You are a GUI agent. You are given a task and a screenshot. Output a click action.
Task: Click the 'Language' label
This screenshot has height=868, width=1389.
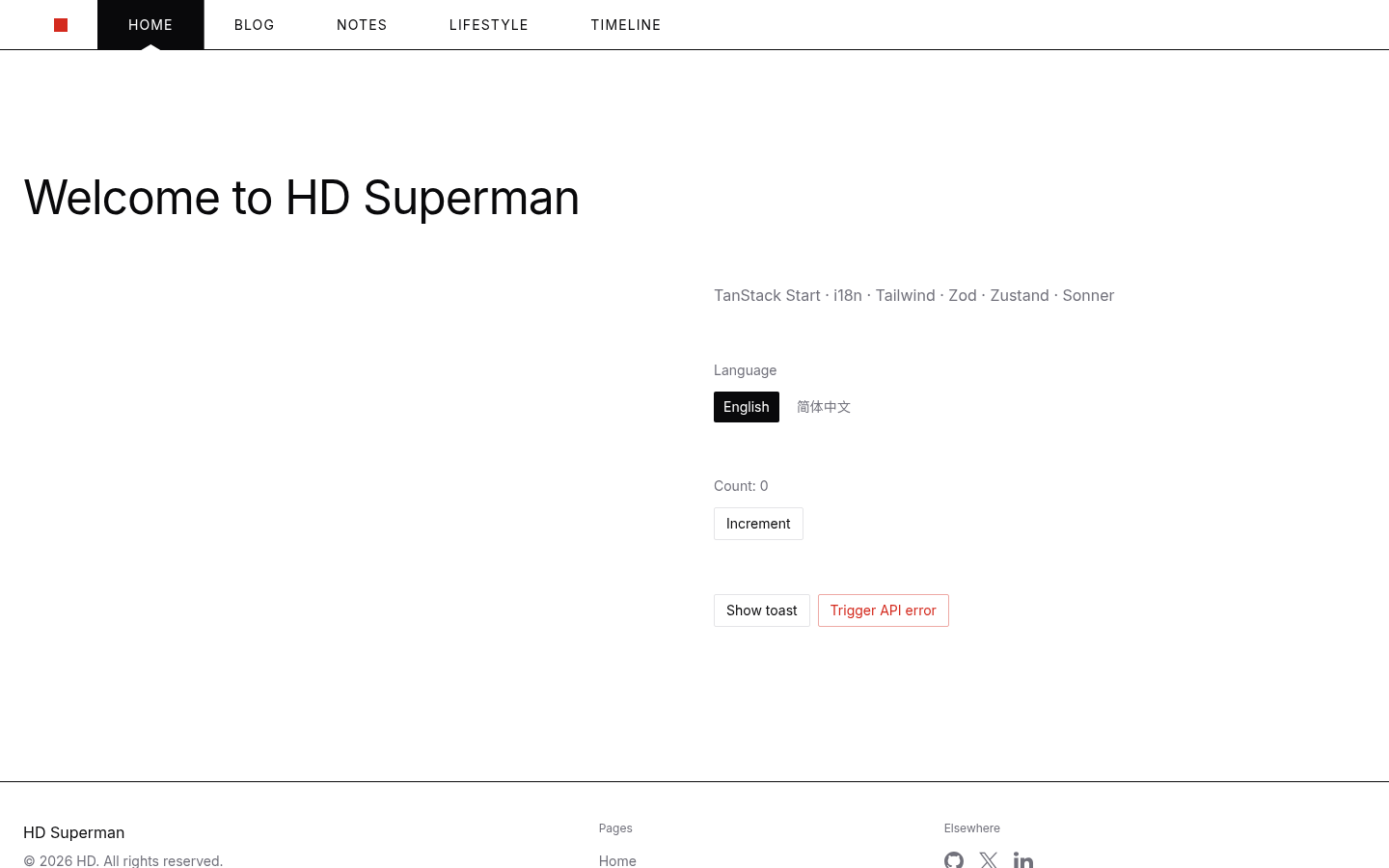click(745, 370)
